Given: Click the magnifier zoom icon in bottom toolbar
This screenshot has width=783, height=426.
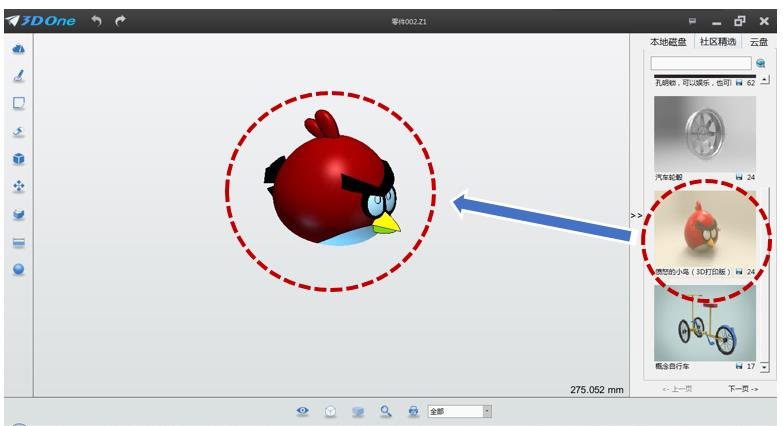Looking at the screenshot, I should (385, 410).
